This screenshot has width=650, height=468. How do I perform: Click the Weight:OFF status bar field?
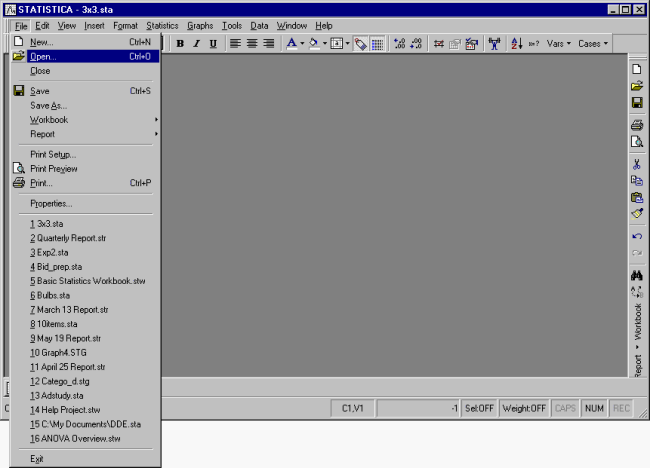pos(524,409)
